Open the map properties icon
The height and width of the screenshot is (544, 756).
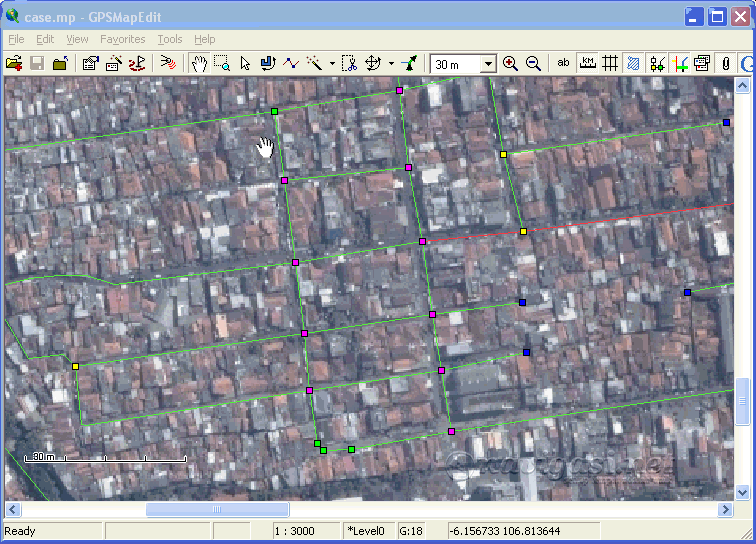90,63
